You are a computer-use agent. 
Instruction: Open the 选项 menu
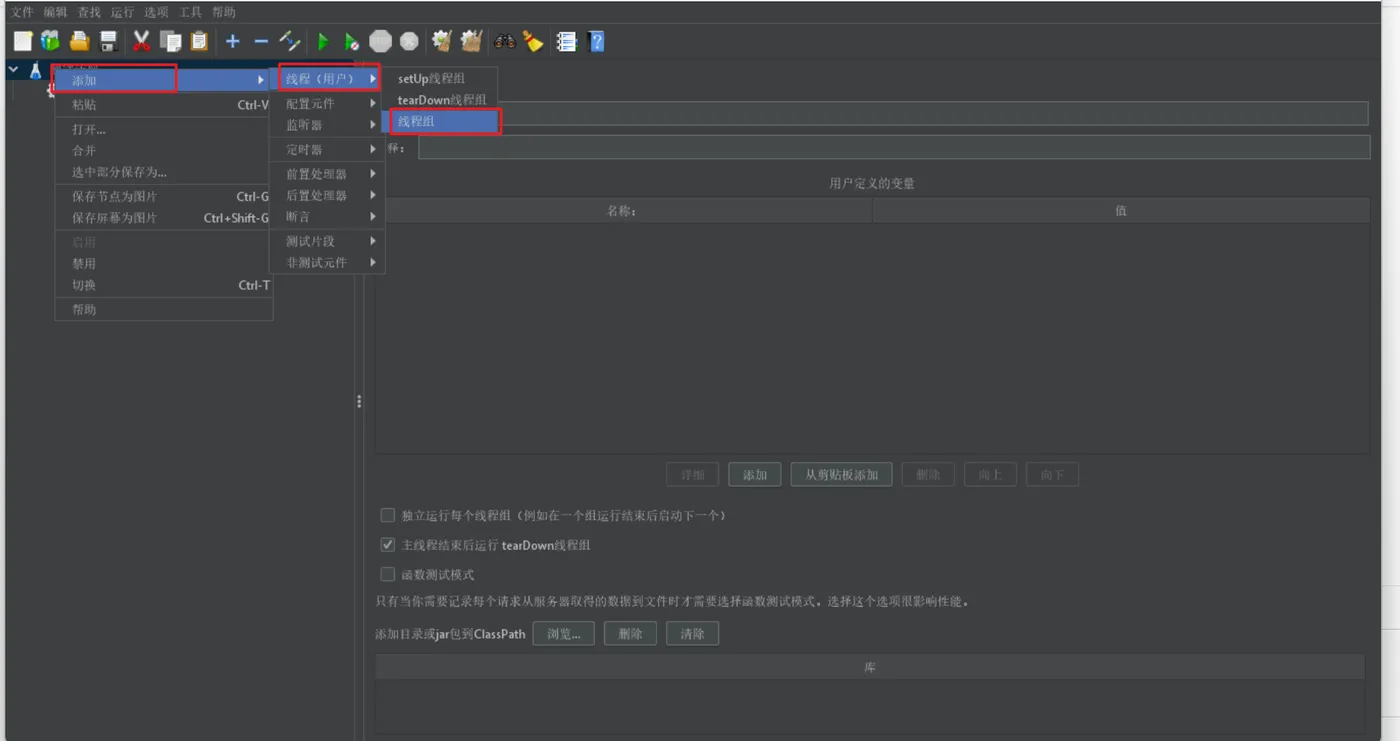(156, 12)
